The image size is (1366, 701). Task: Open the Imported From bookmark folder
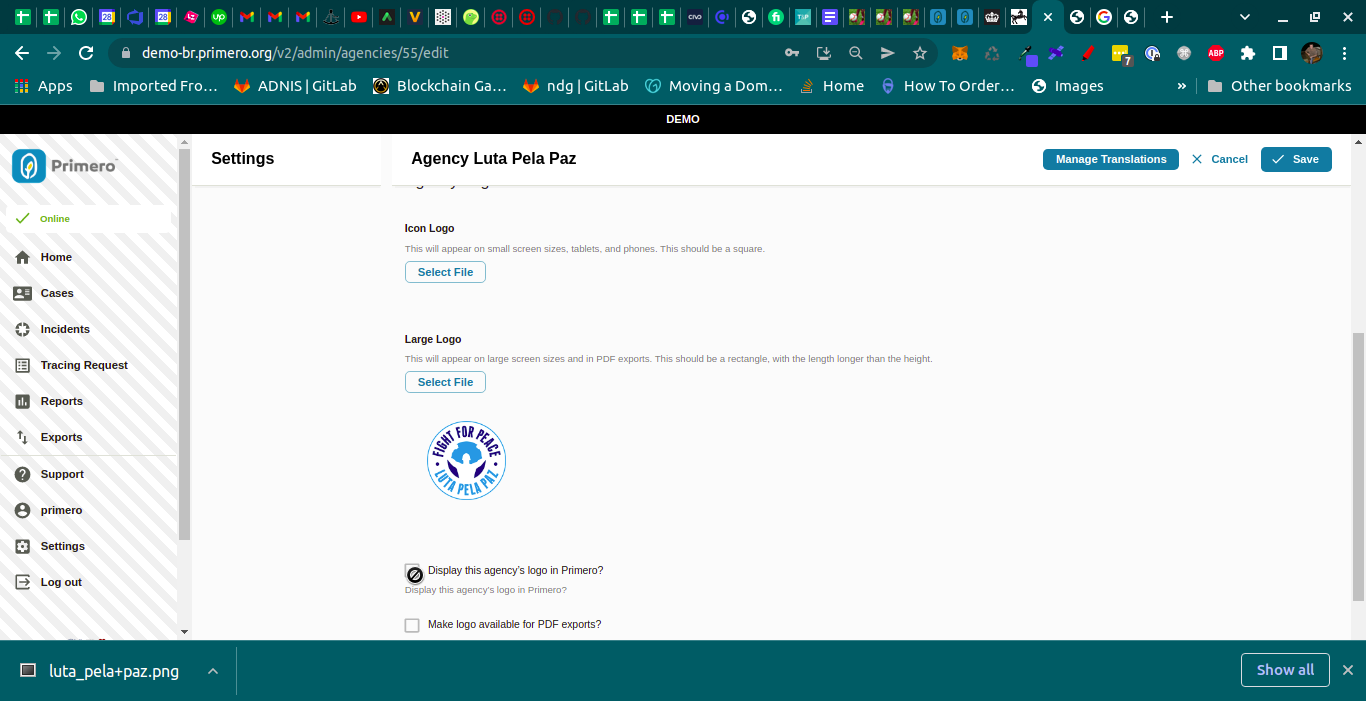click(x=153, y=86)
